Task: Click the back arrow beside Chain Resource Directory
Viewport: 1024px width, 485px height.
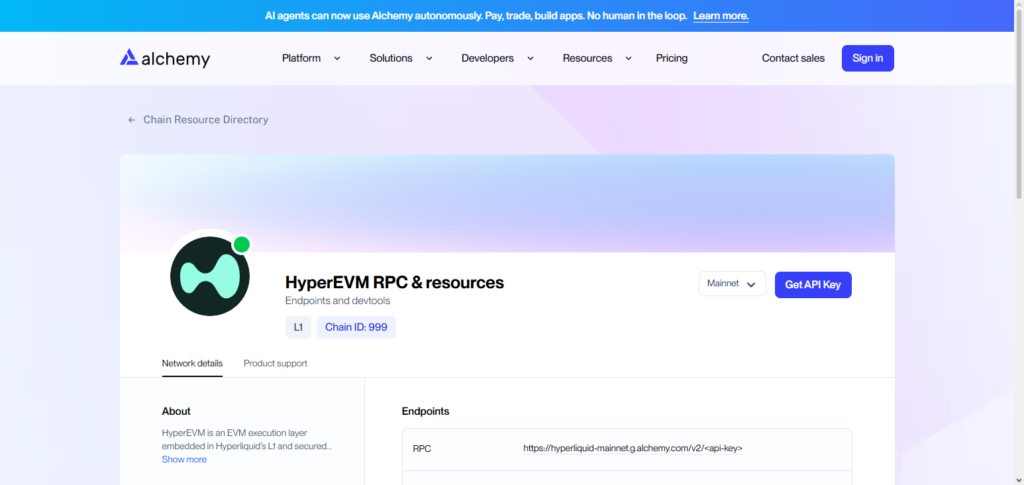Action: point(131,120)
